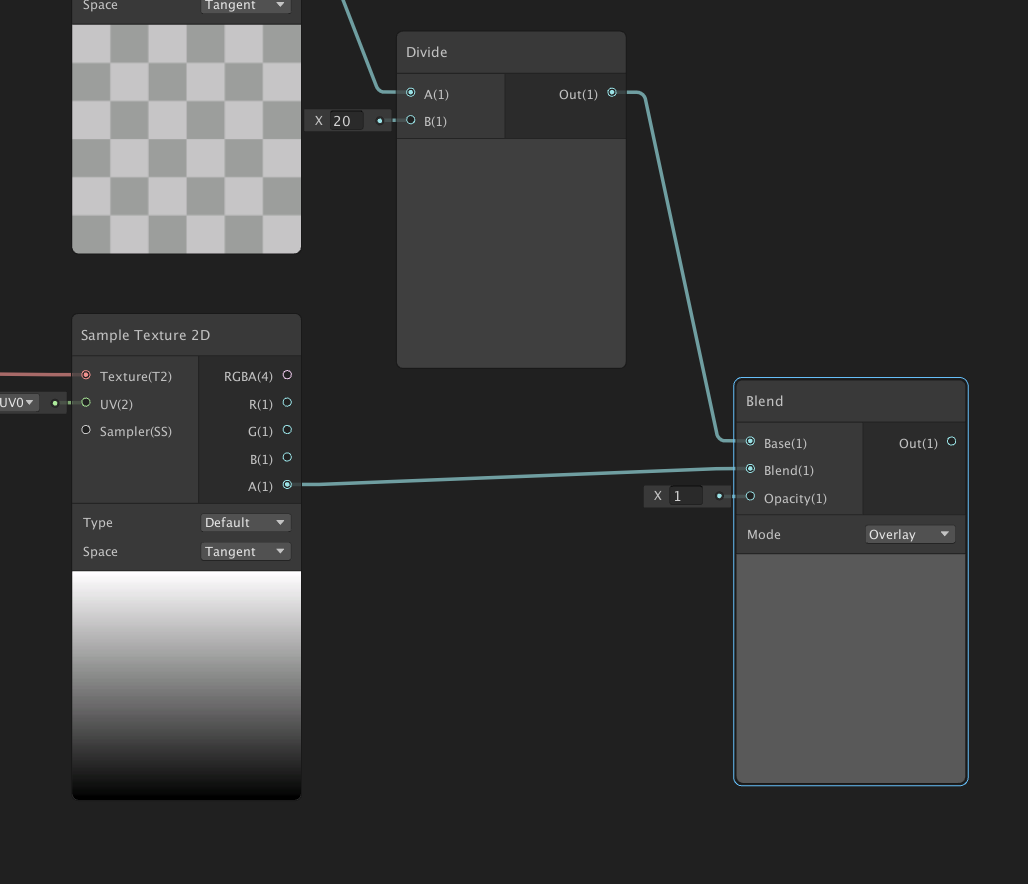Open the Blend Mode dropdown set to Overlay

909,534
